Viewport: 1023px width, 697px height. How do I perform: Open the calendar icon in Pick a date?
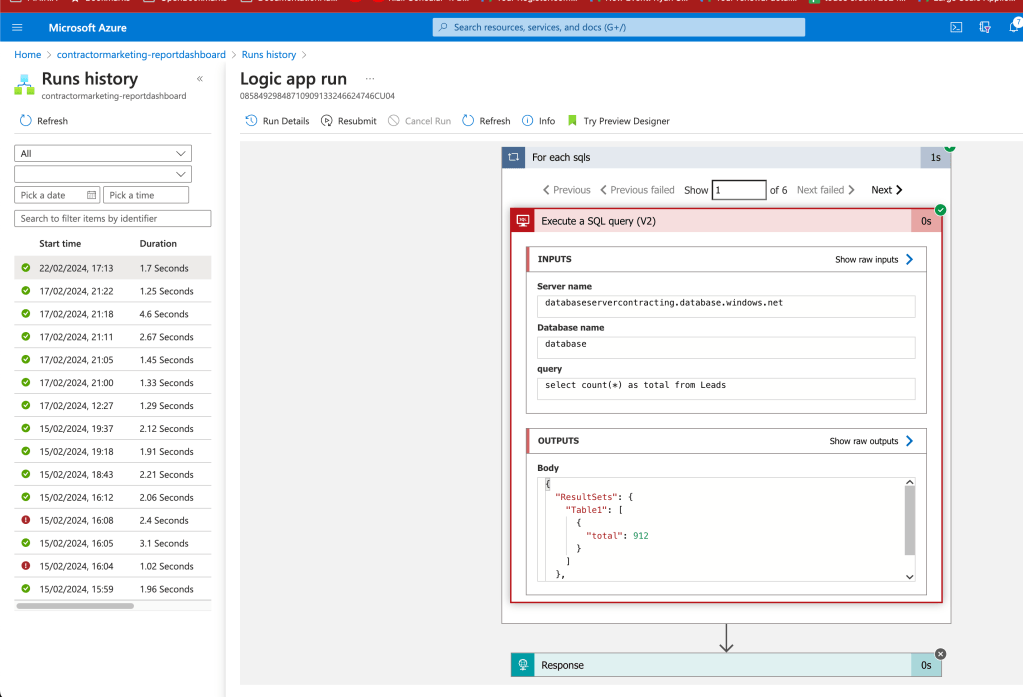click(91, 195)
